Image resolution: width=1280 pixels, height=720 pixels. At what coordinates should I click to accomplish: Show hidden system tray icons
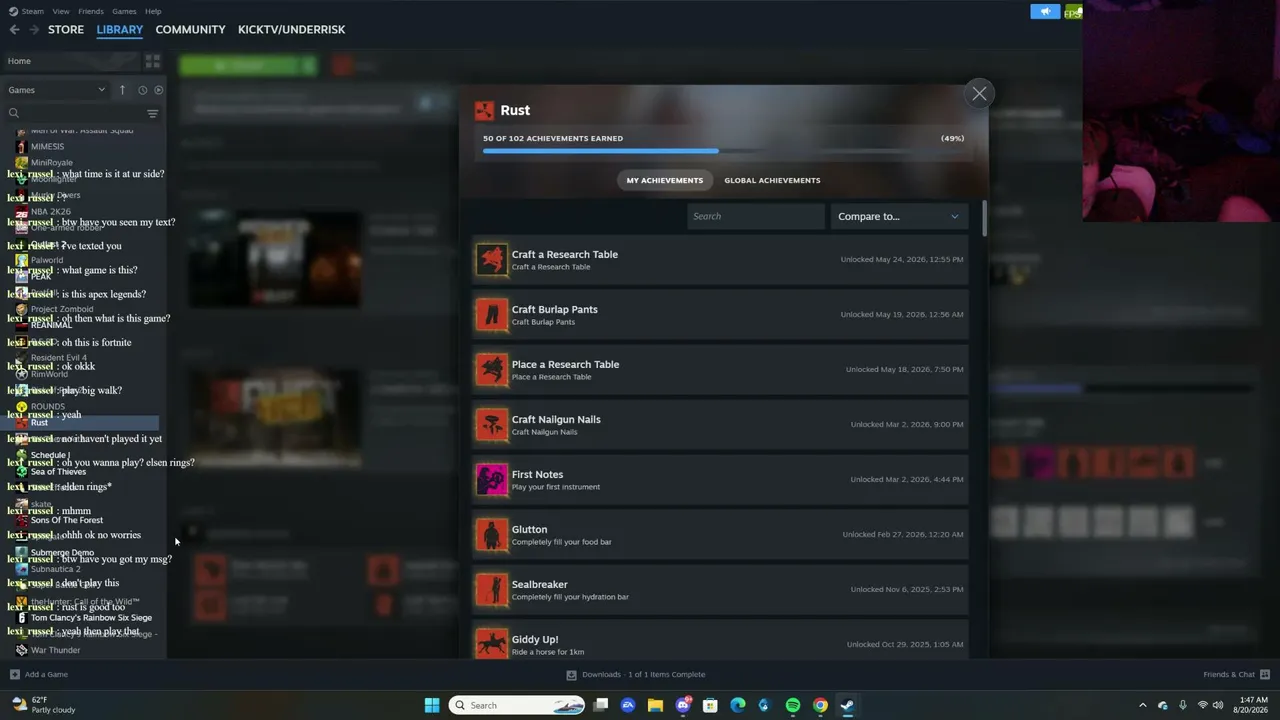point(1143,705)
